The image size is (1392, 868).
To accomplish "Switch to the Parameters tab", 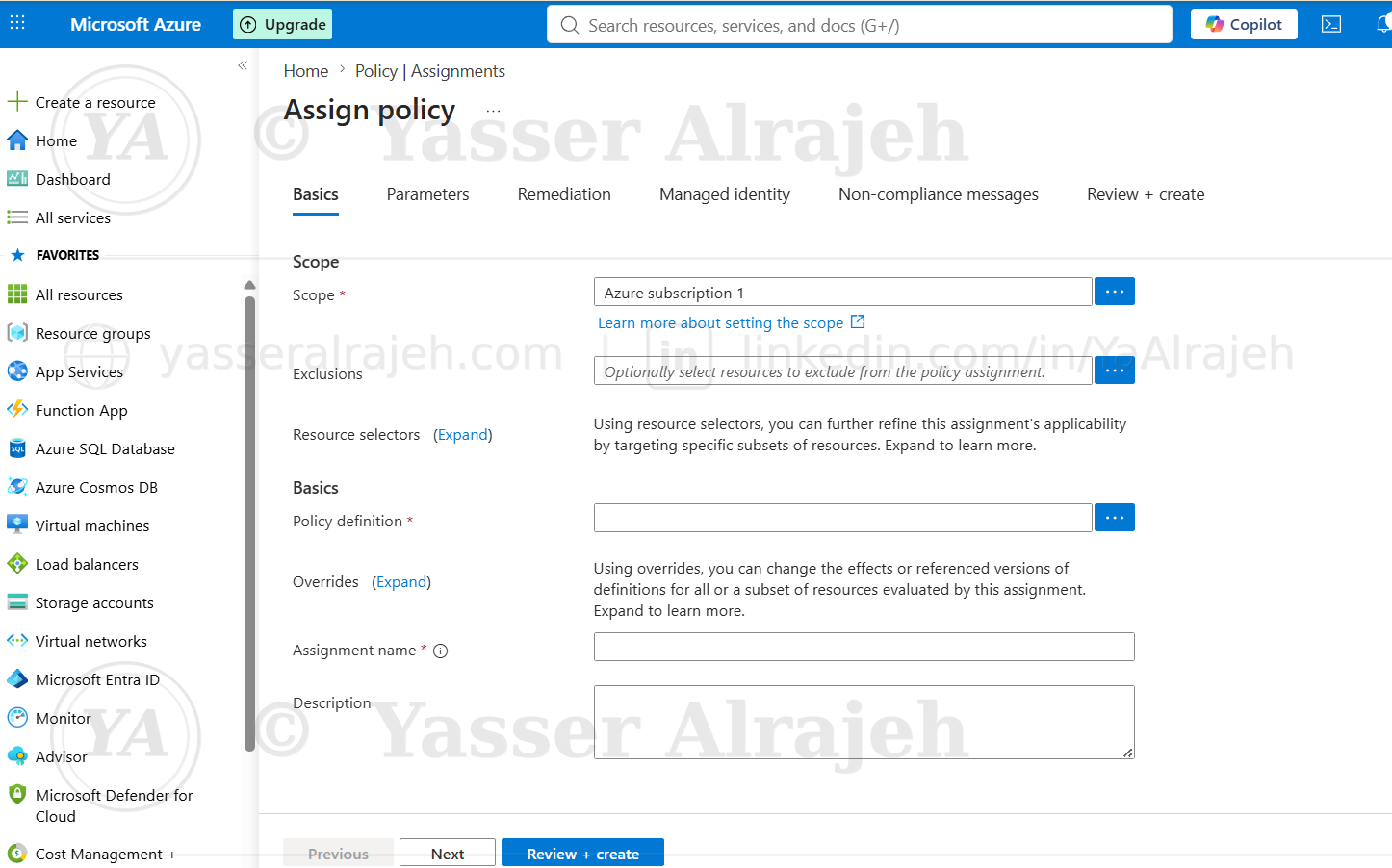I will click(x=428, y=194).
